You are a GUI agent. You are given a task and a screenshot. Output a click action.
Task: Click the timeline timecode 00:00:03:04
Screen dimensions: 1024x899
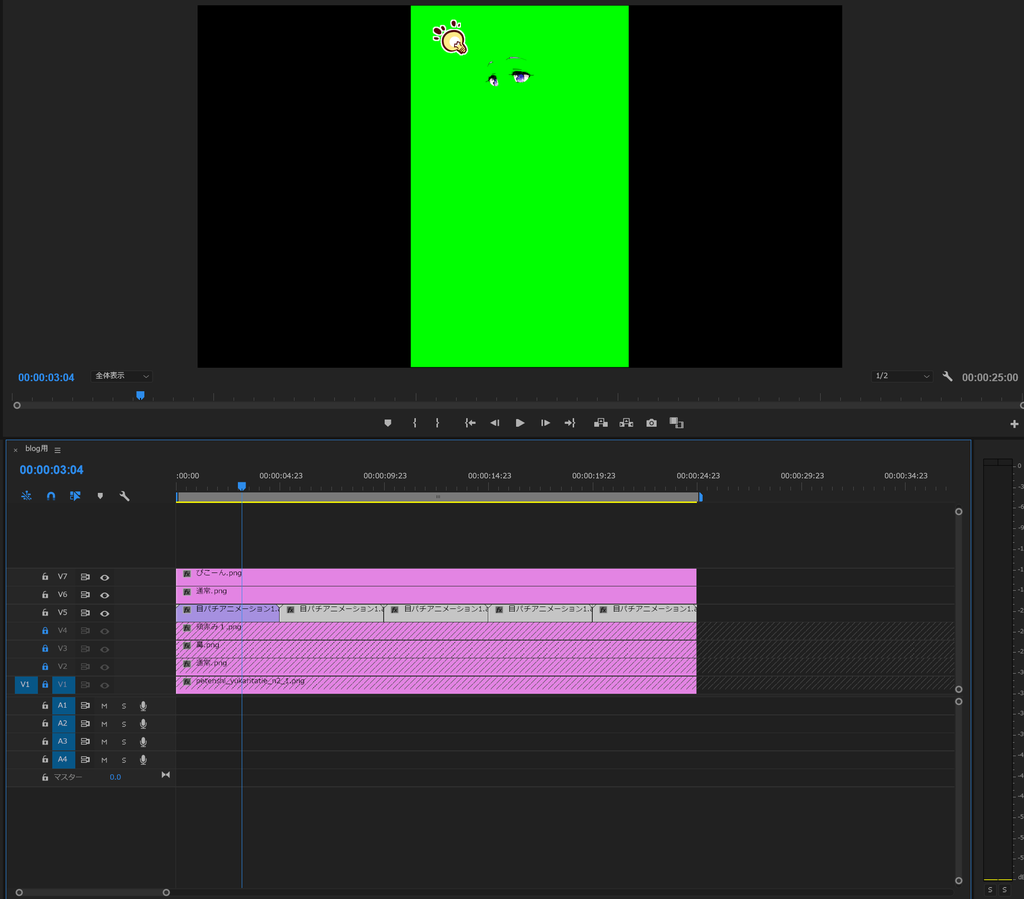(52, 470)
